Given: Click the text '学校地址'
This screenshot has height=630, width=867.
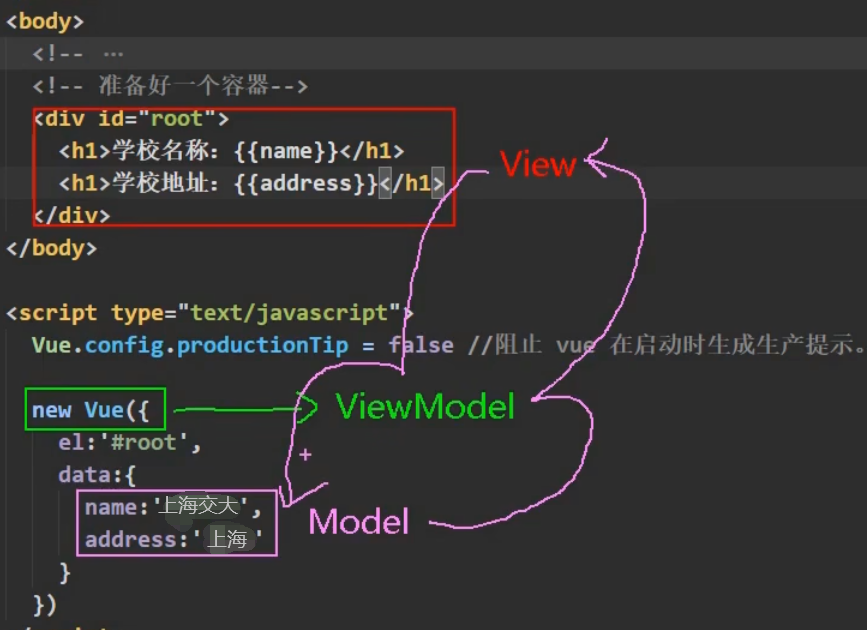Looking at the screenshot, I should (161, 183).
